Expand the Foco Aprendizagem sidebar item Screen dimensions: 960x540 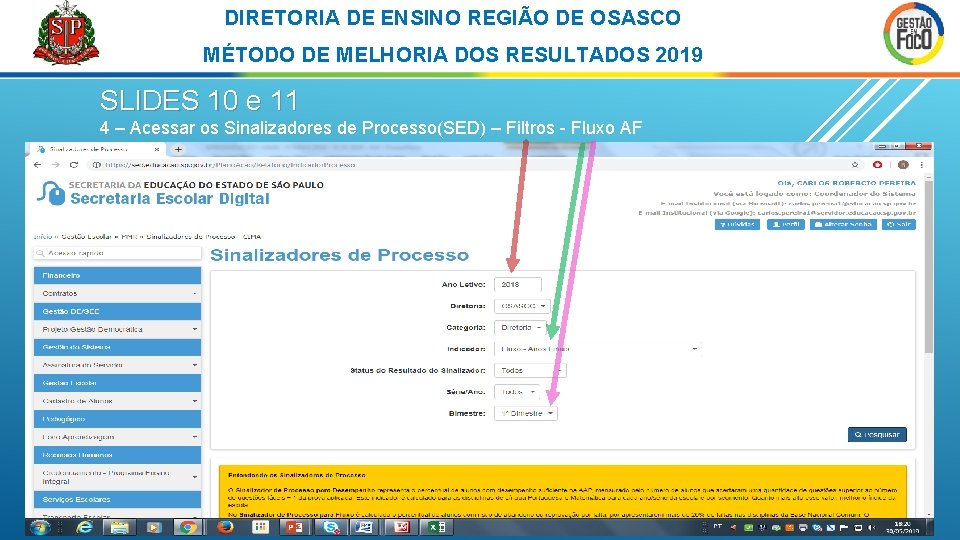tap(117, 437)
